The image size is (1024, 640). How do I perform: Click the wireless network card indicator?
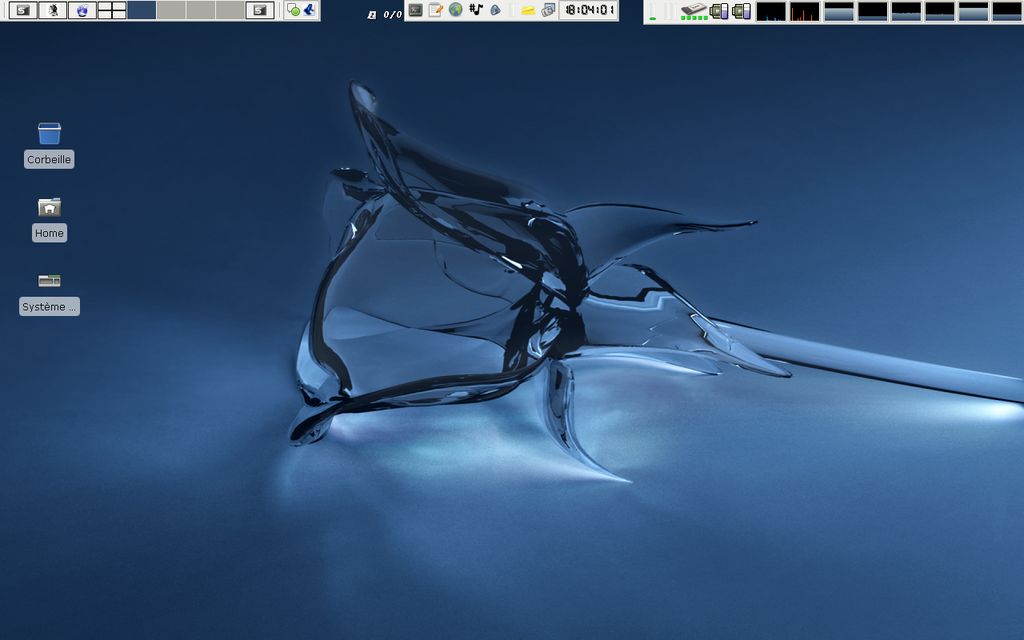(x=694, y=11)
